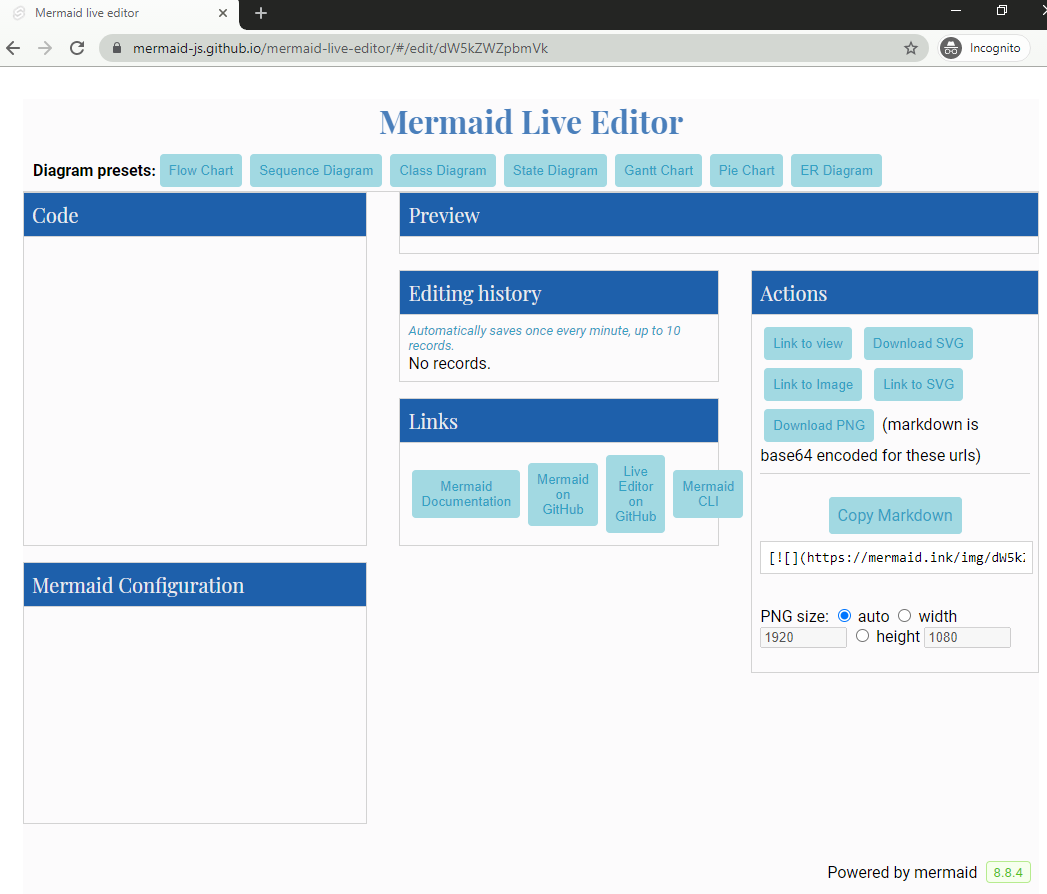Select the Gantt Chart preset
This screenshot has height=894, width=1047.
(x=658, y=170)
